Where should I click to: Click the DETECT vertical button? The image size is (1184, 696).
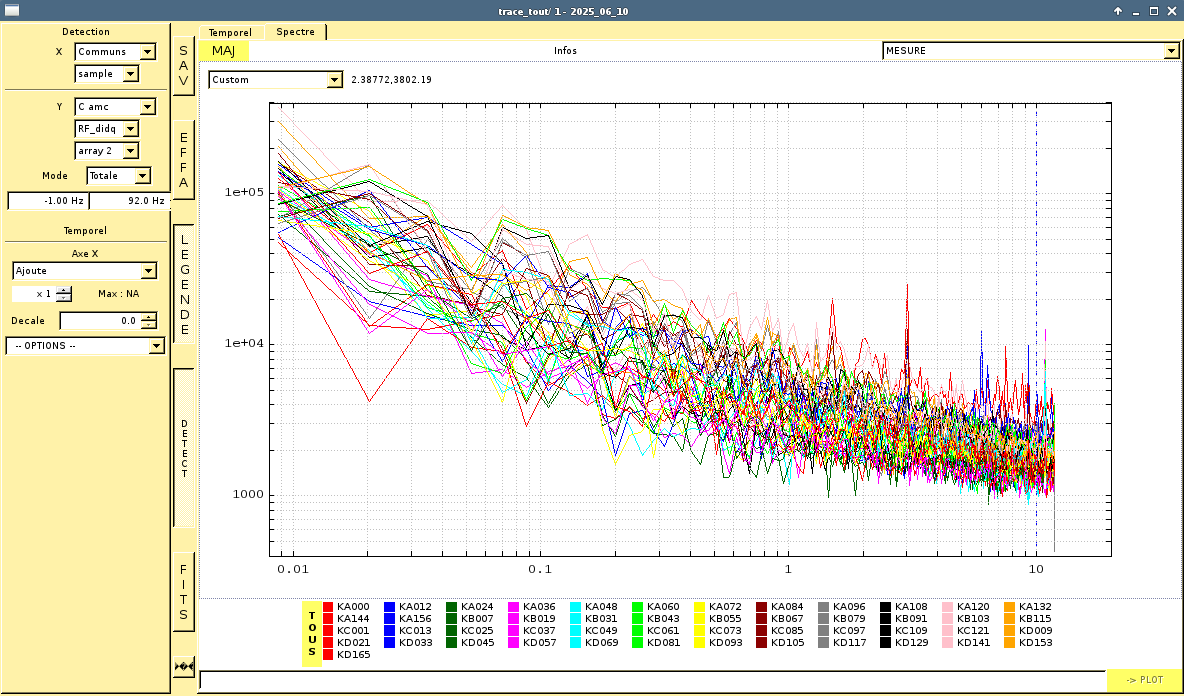point(184,447)
